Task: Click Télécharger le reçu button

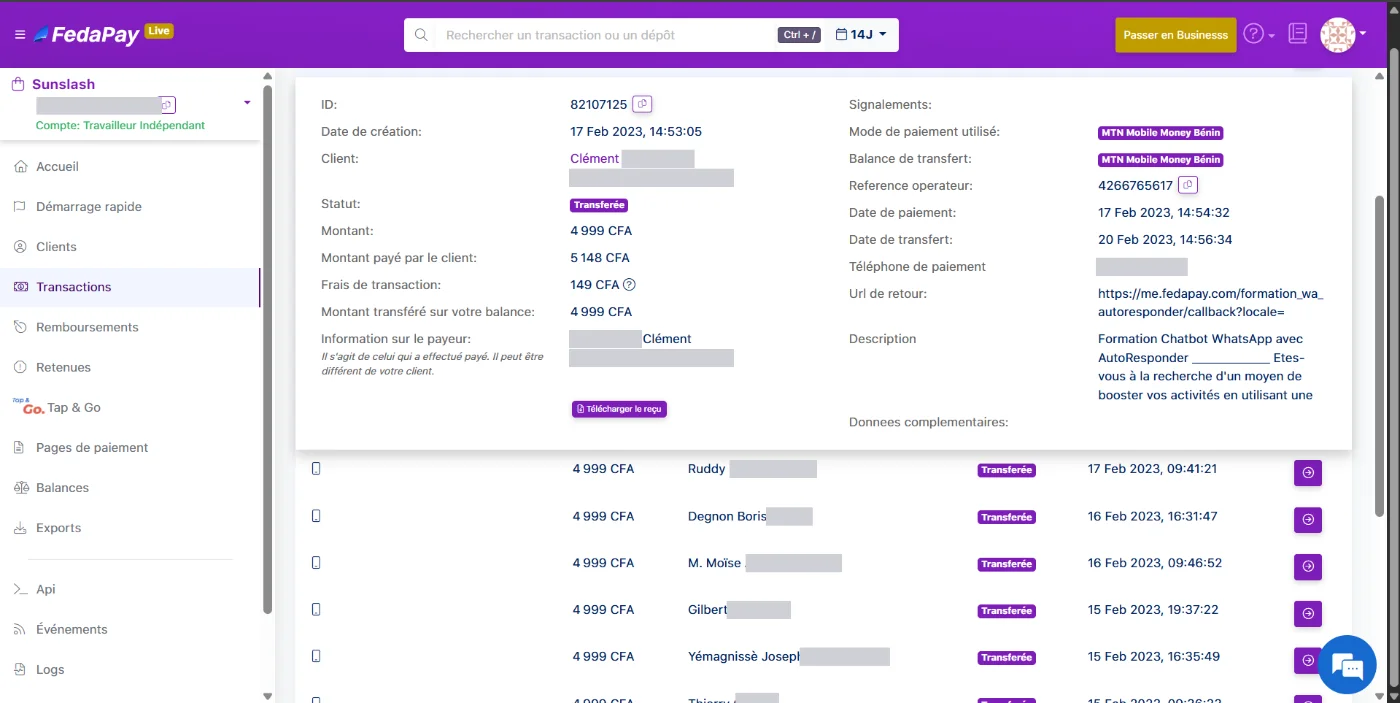Action: click(x=619, y=409)
